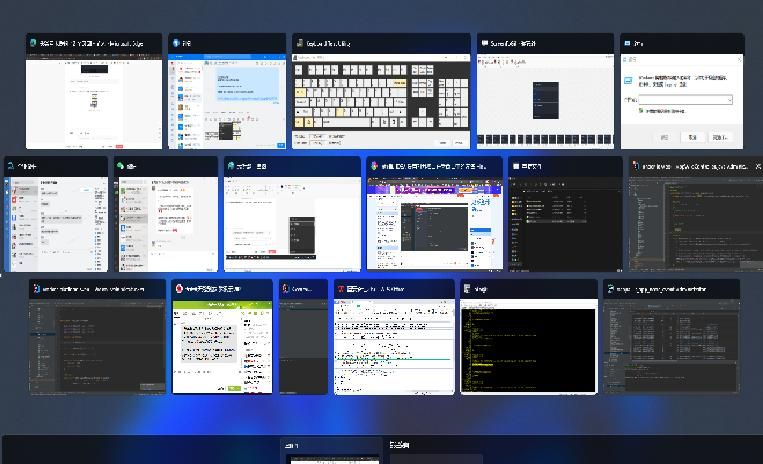
Task: Switch to the bottom-row leftmost dark IDE window
Action: (x=97, y=337)
